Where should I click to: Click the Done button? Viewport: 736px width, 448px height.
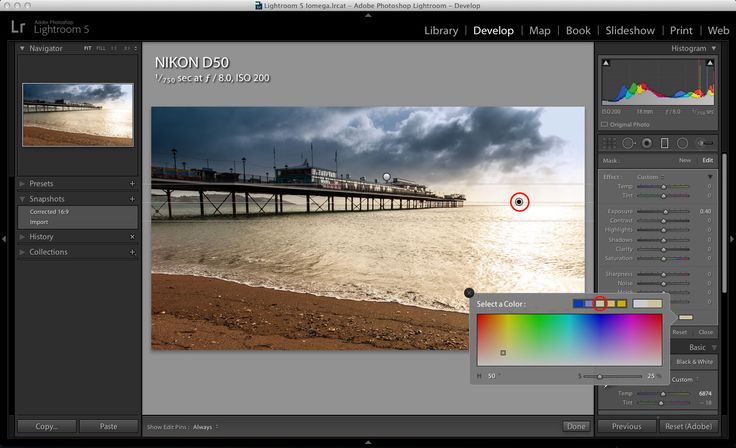576,426
